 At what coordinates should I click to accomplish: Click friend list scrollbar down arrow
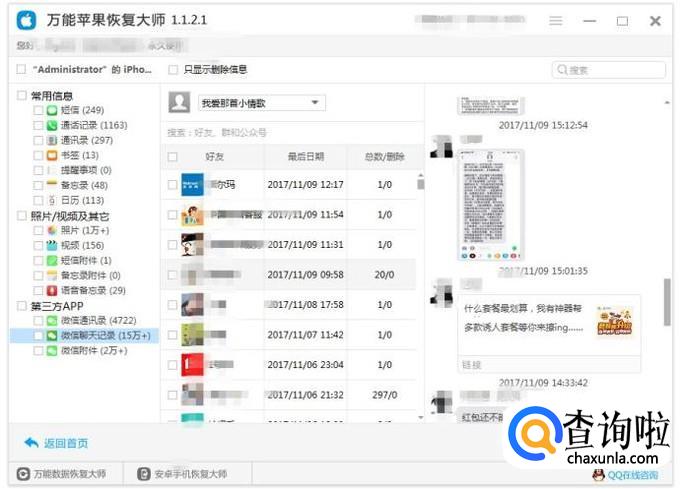coord(421,417)
